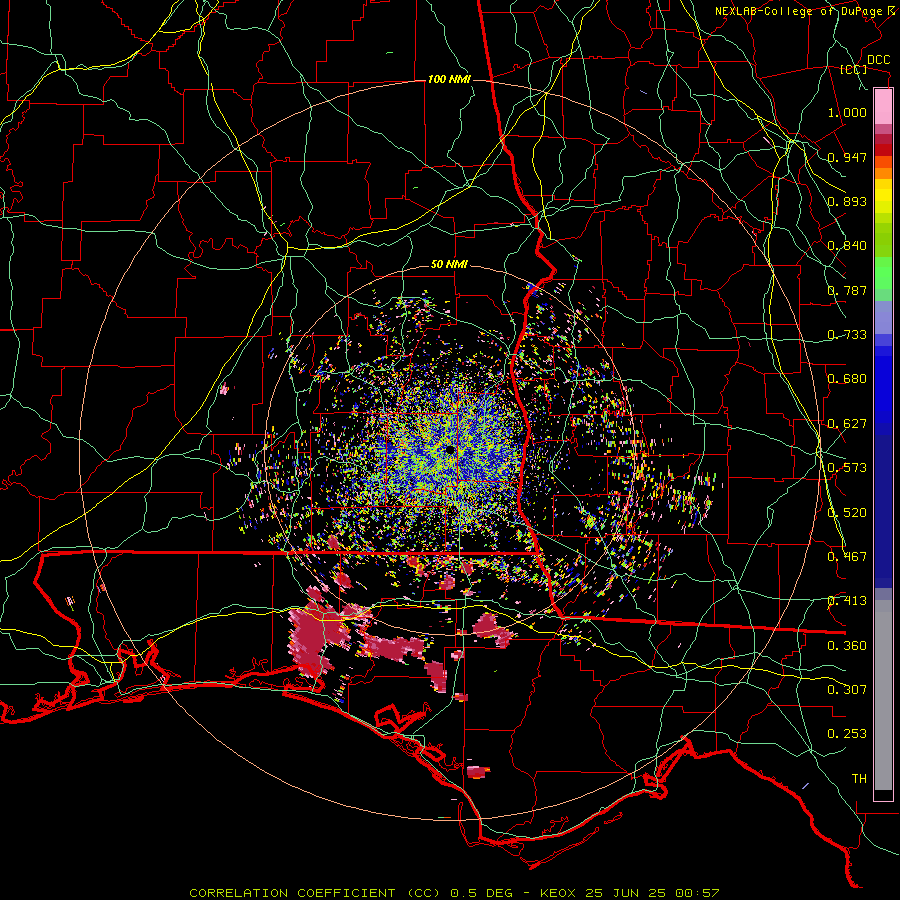Click the product title 'CORRELATION COEFFICIENT (CC)'
This screenshot has height=900, width=900.
tap(315, 893)
